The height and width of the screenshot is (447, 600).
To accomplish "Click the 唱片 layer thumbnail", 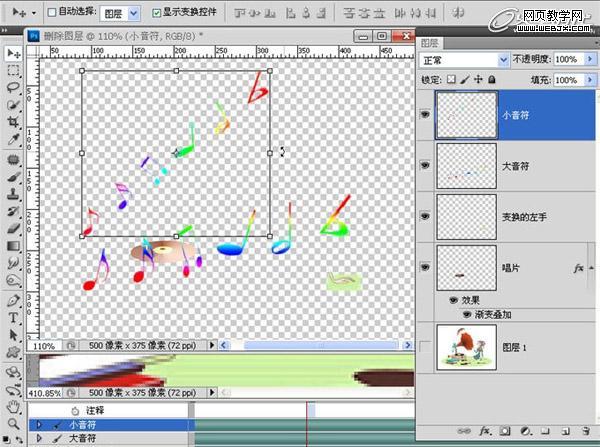I will point(465,267).
